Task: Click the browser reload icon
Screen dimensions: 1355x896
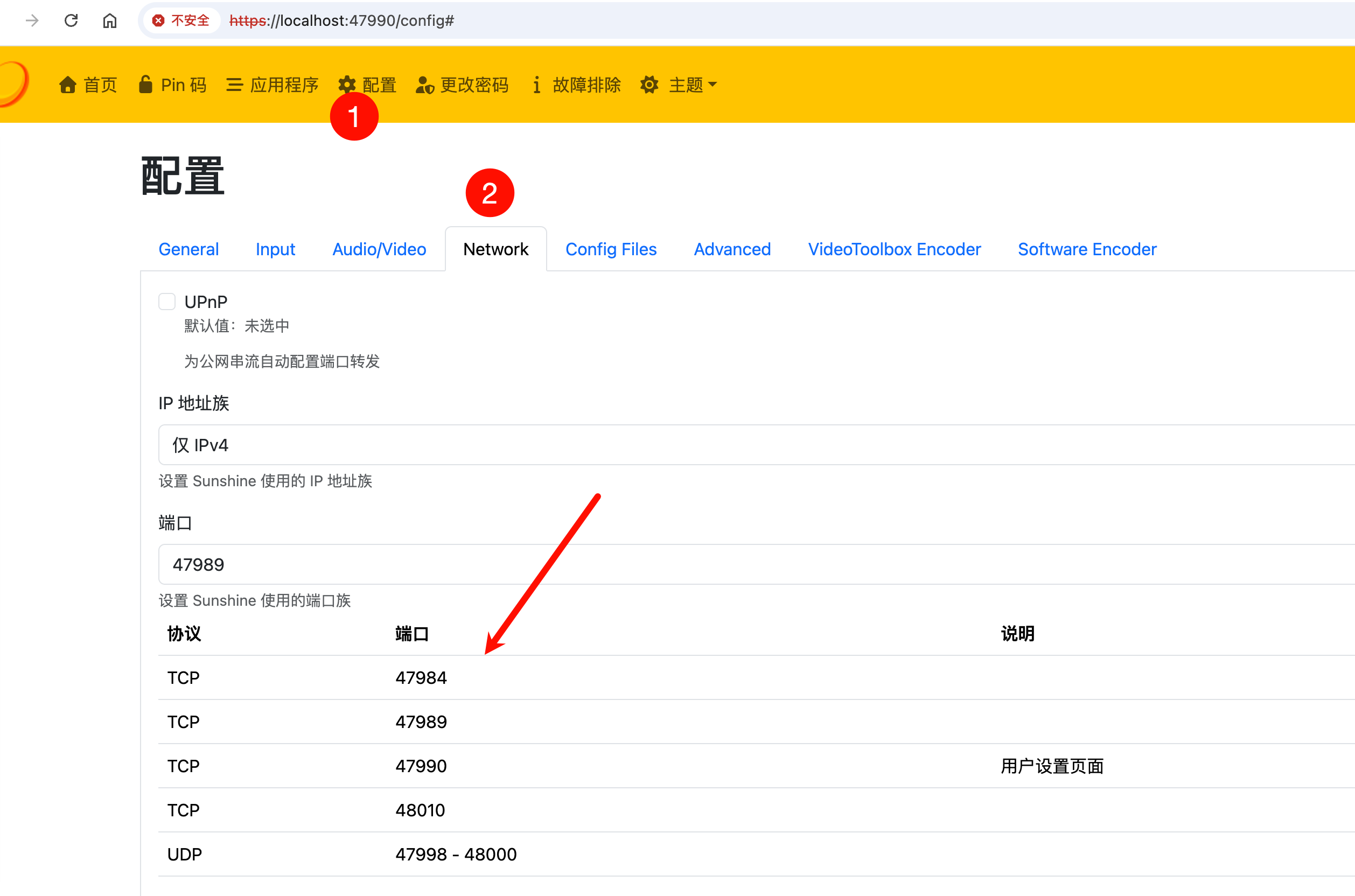Action: click(71, 20)
